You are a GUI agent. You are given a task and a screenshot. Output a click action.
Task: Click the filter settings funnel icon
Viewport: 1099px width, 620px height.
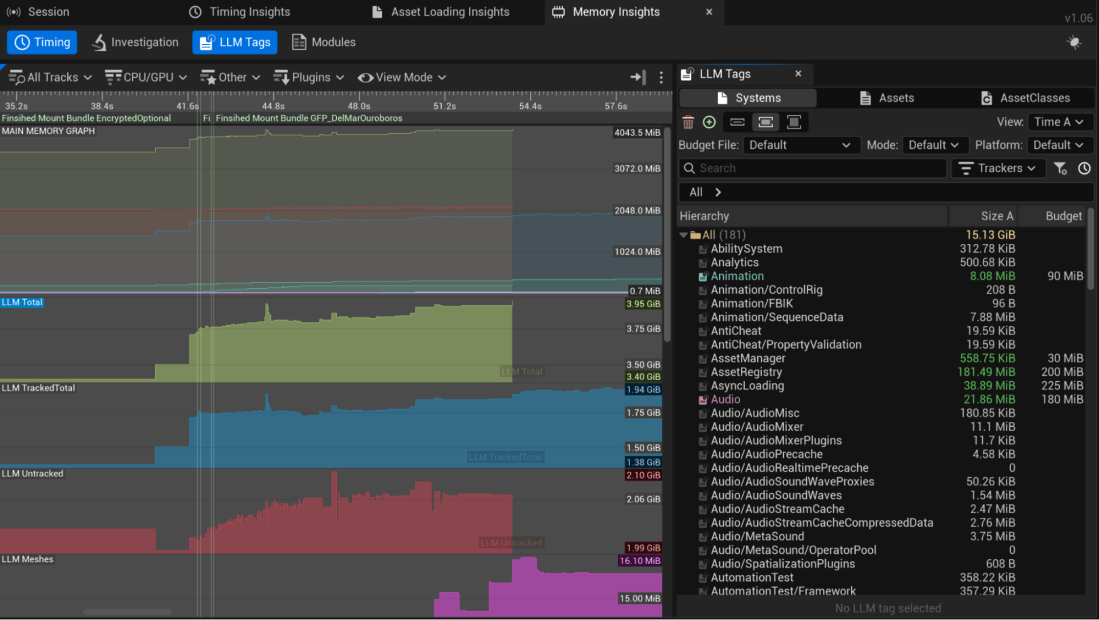coord(1061,168)
